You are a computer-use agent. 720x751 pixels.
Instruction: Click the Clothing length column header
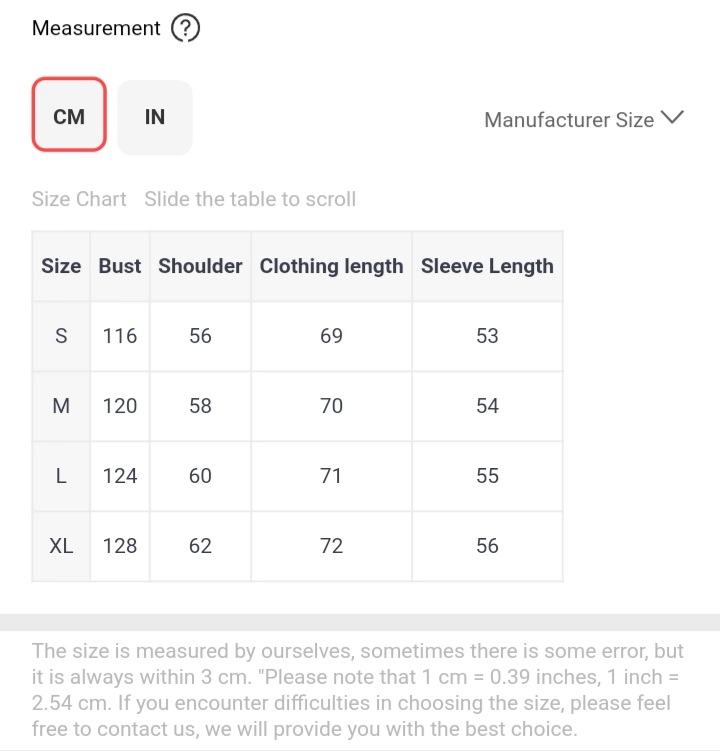tap(331, 266)
